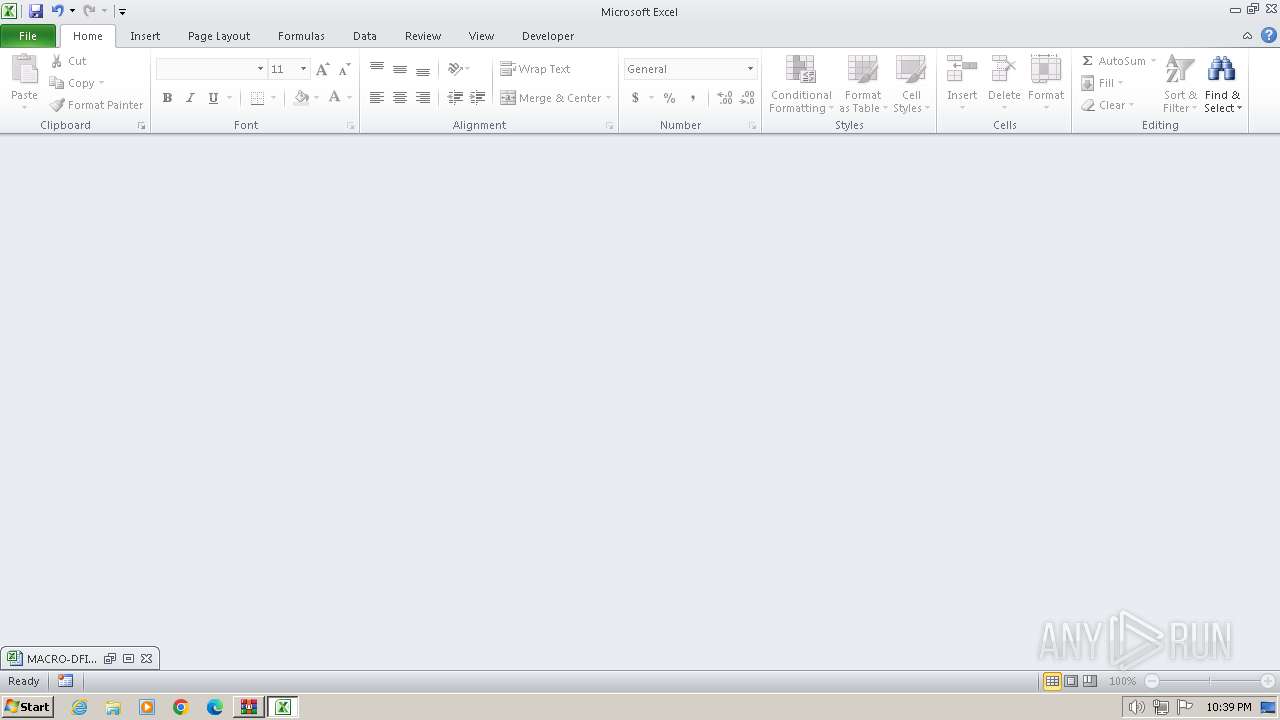Image resolution: width=1280 pixels, height=720 pixels.
Task: Click the Borders icon
Action: 257,98
